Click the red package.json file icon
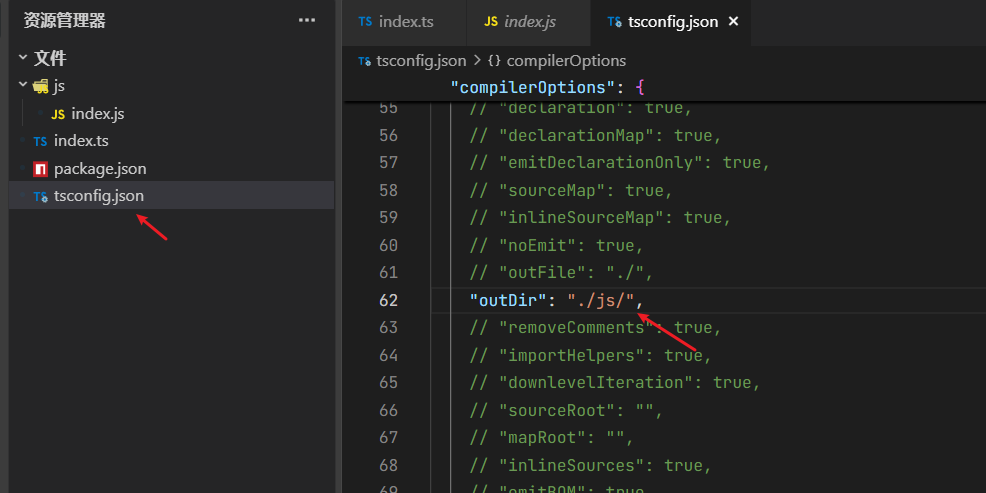986x493 pixels. tap(40, 169)
